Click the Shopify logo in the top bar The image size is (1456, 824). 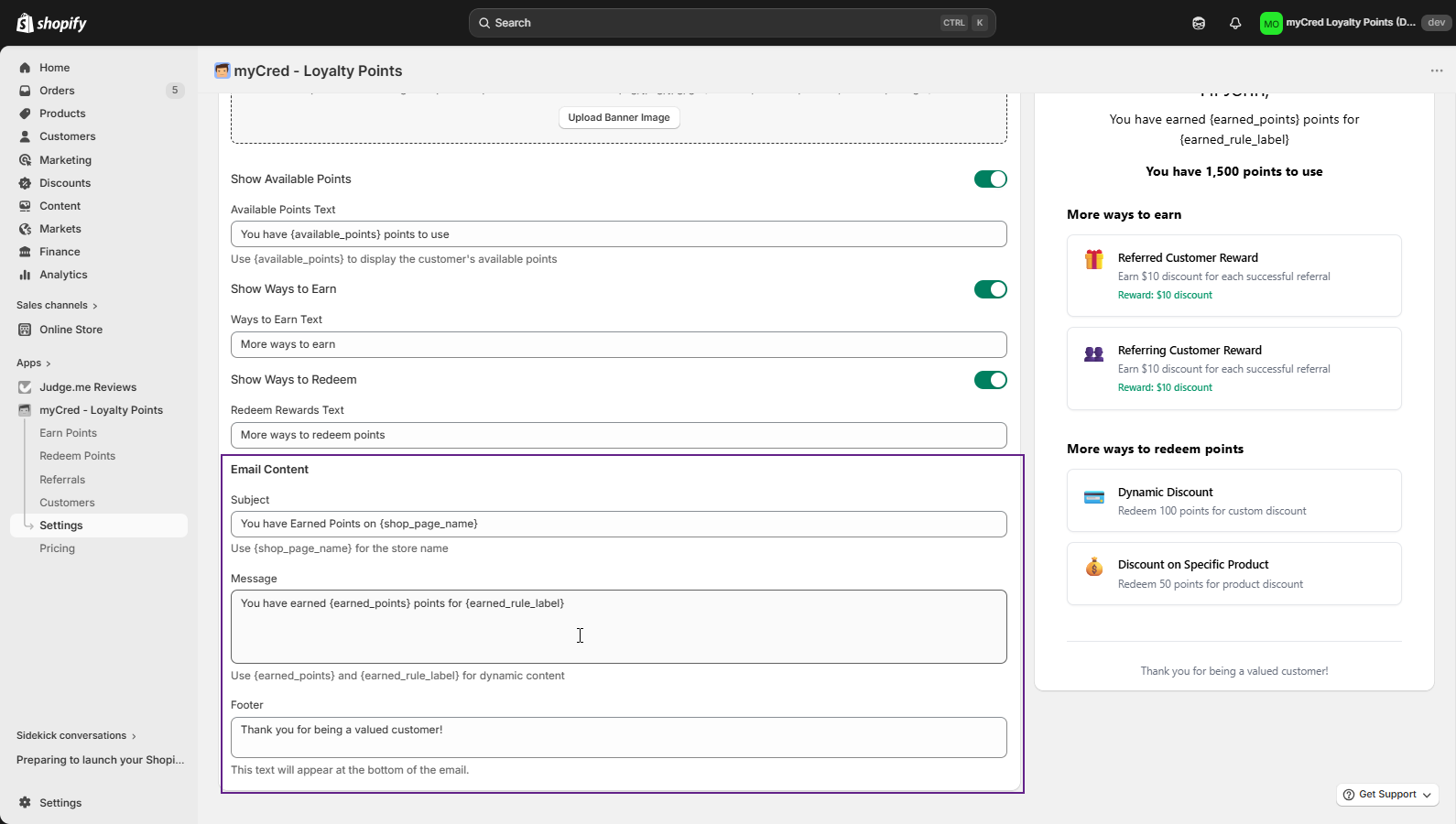[x=51, y=23]
